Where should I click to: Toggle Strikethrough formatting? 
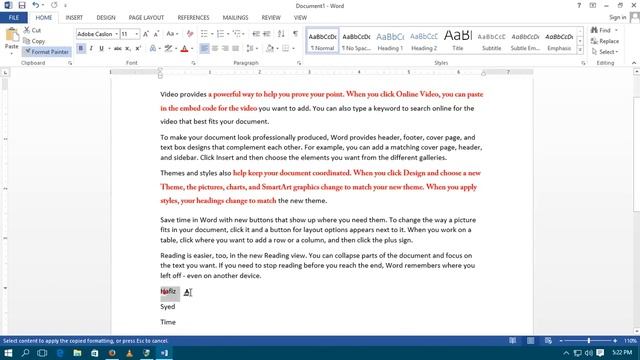118,49
